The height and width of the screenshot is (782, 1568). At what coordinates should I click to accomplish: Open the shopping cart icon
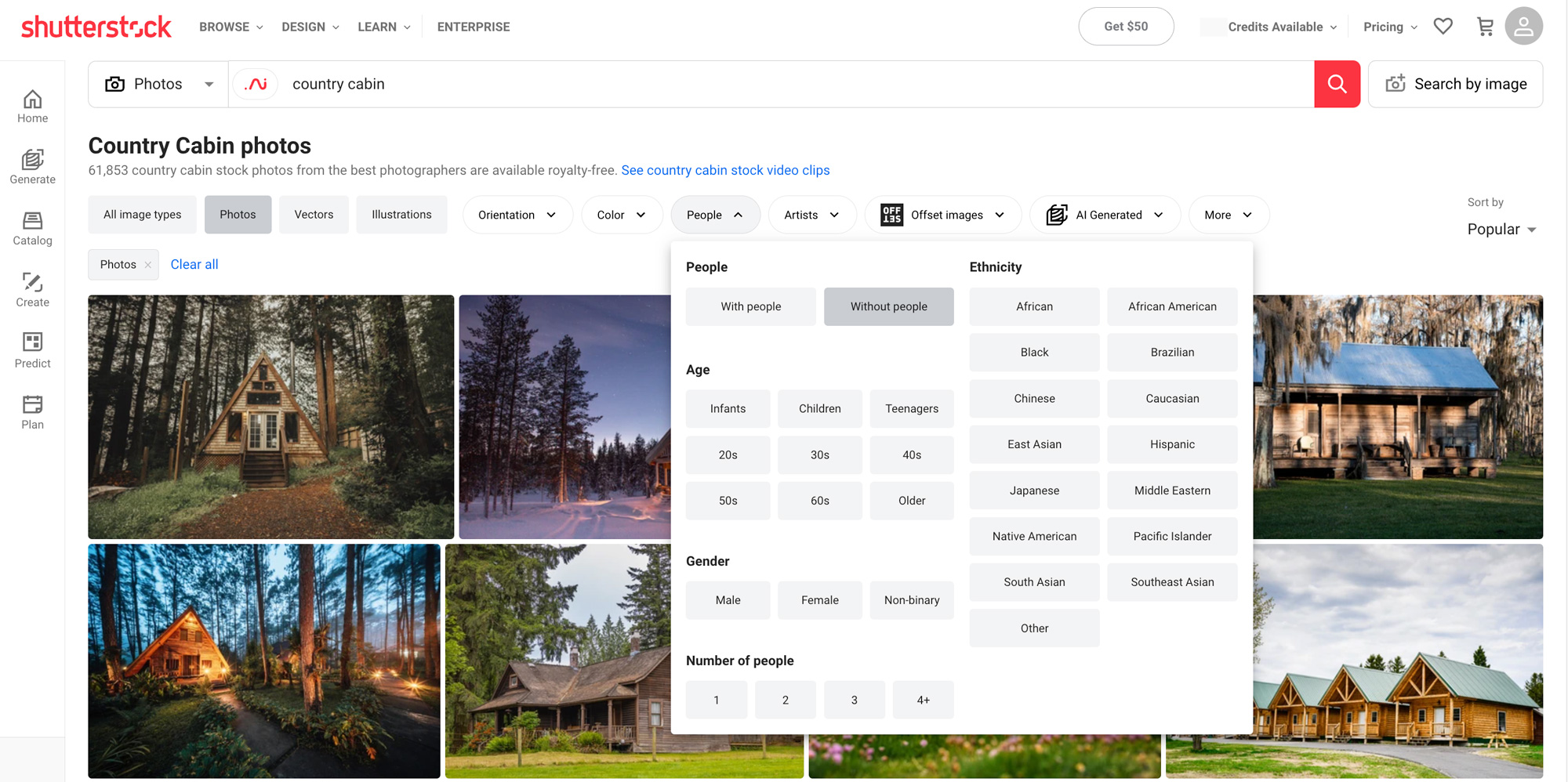point(1485,27)
